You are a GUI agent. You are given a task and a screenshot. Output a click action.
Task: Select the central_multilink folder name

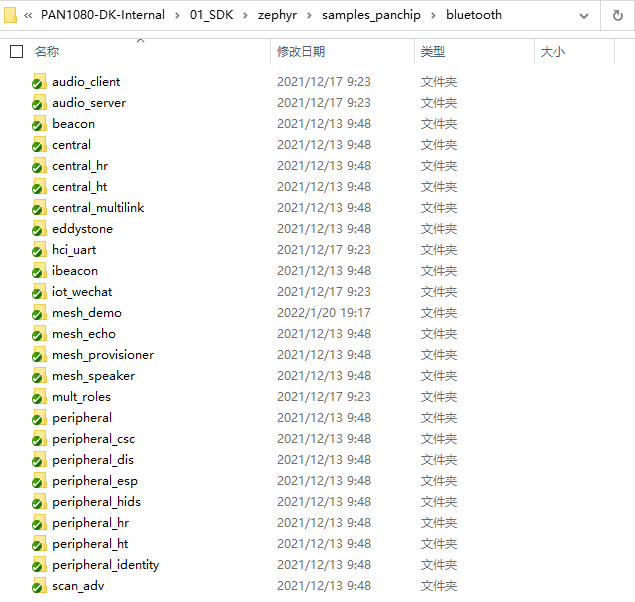tap(98, 208)
